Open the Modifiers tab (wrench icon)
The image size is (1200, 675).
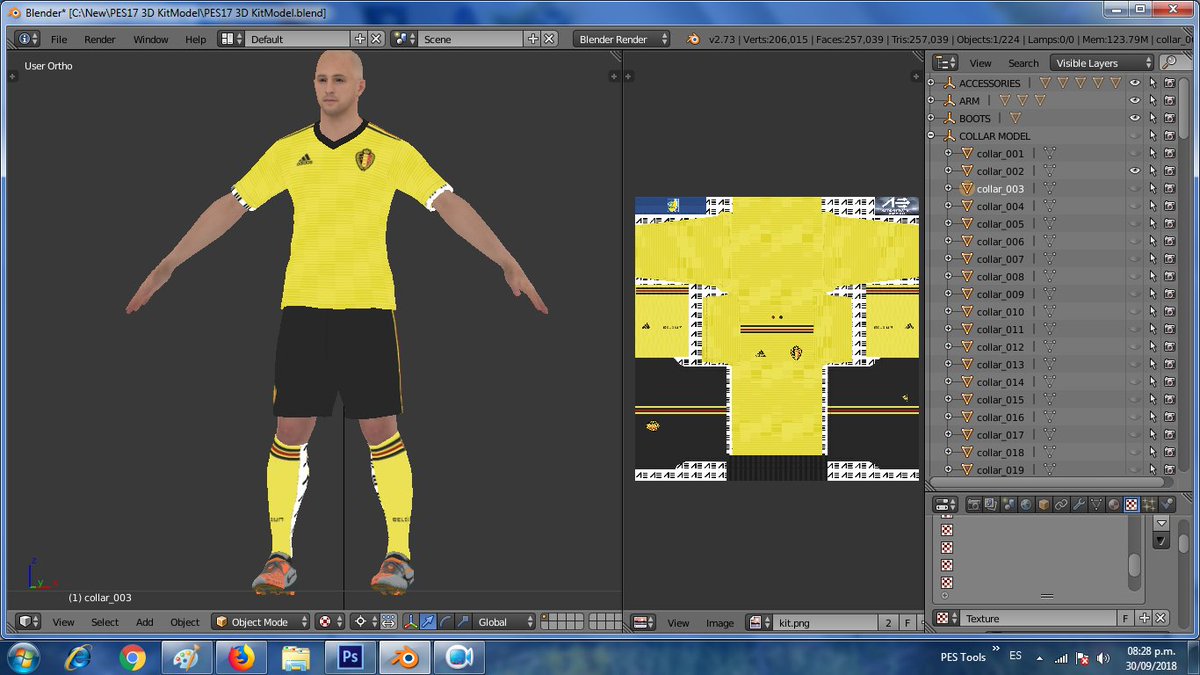(x=1079, y=505)
